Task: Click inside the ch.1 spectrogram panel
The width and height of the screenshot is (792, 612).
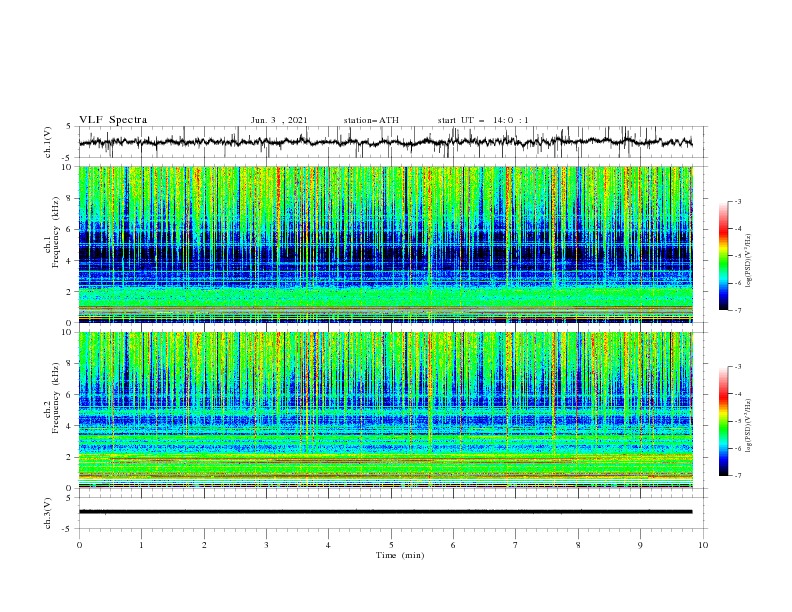Action: coord(386,244)
